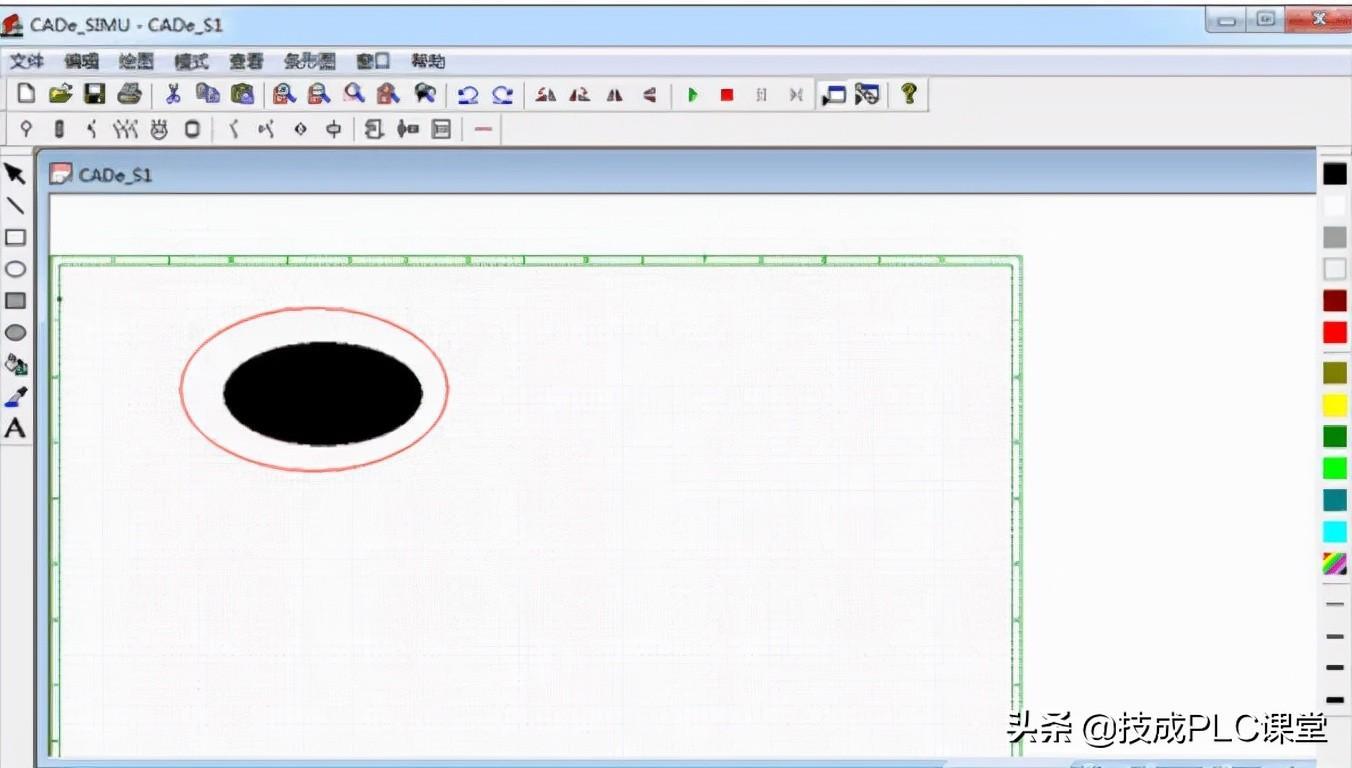Select the filled gray rectangle tool

[15, 301]
